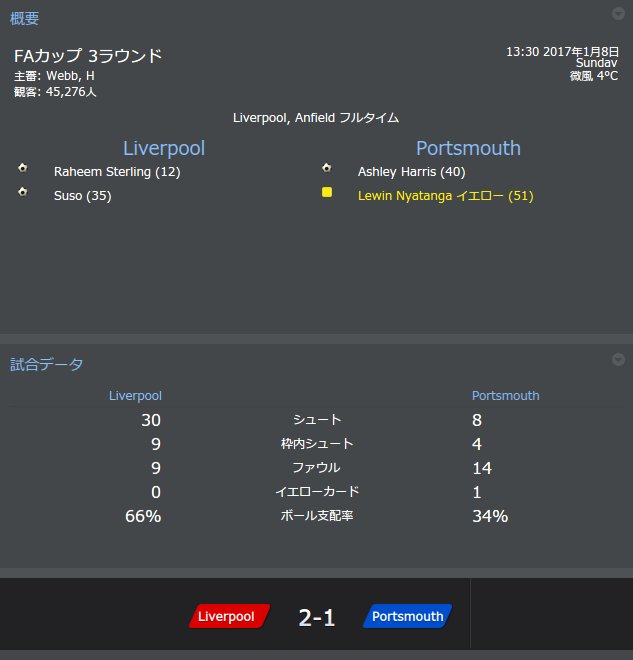Open the 試合データ panel dropdown arrow
The image size is (633, 660).
618,359
